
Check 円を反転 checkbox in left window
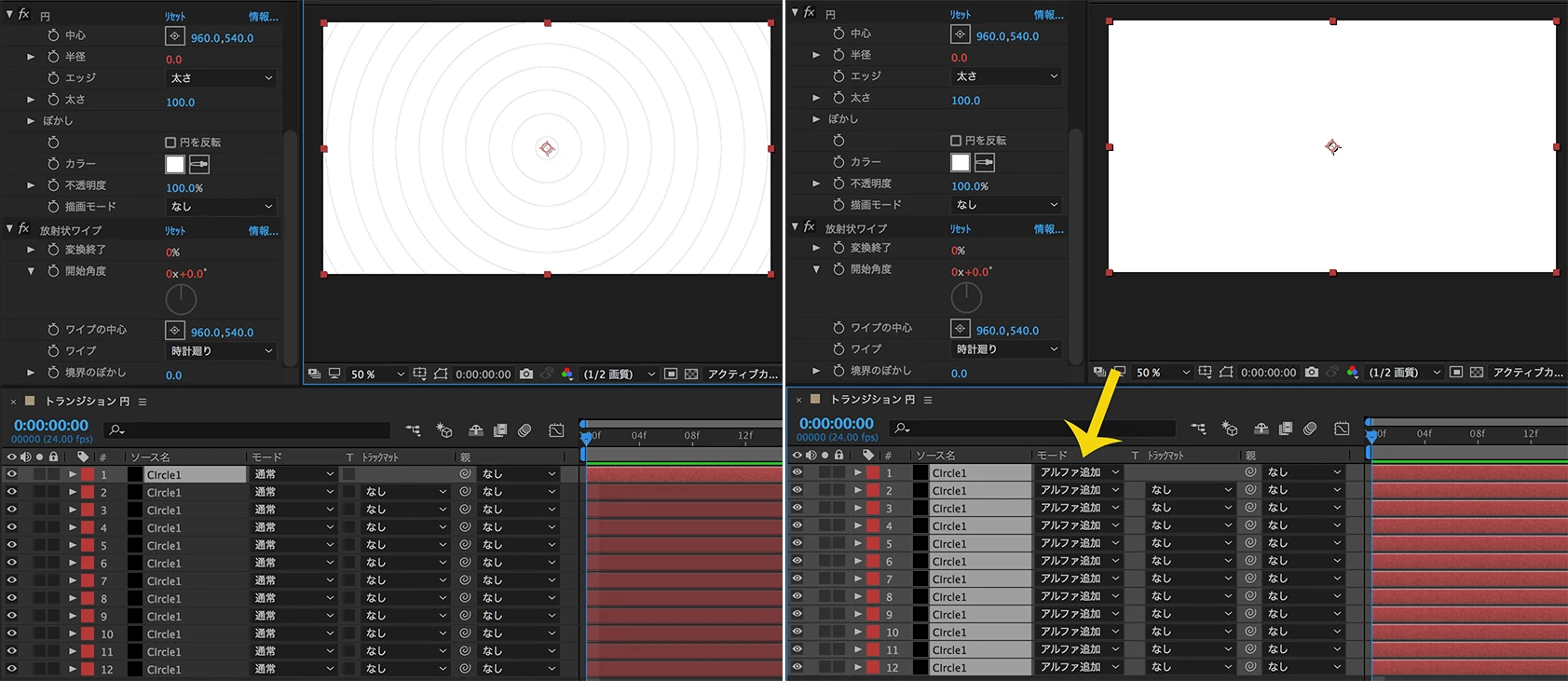click(x=170, y=143)
